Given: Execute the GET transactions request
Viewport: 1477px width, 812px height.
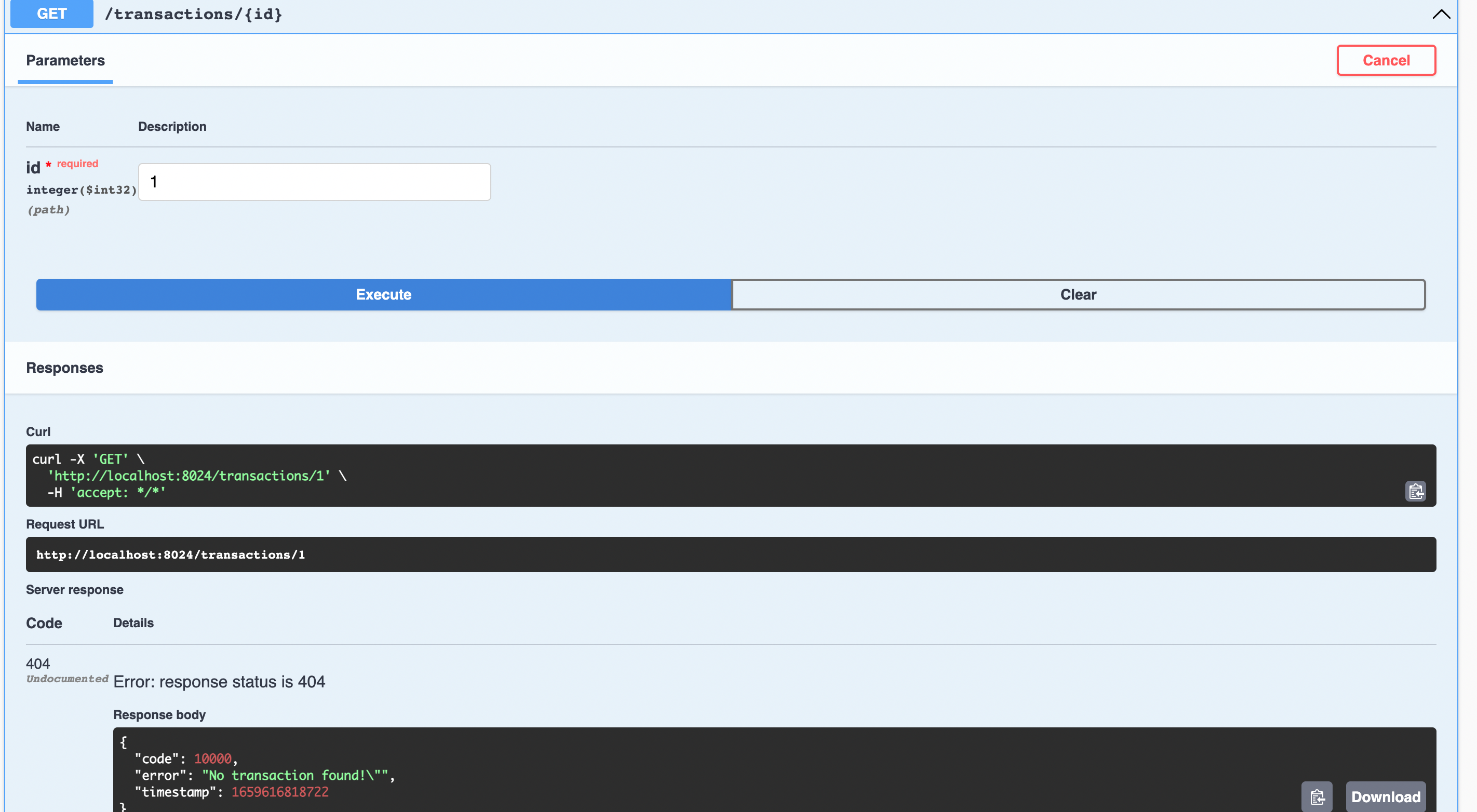Looking at the screenshot, I should click(x=384, y=294).
